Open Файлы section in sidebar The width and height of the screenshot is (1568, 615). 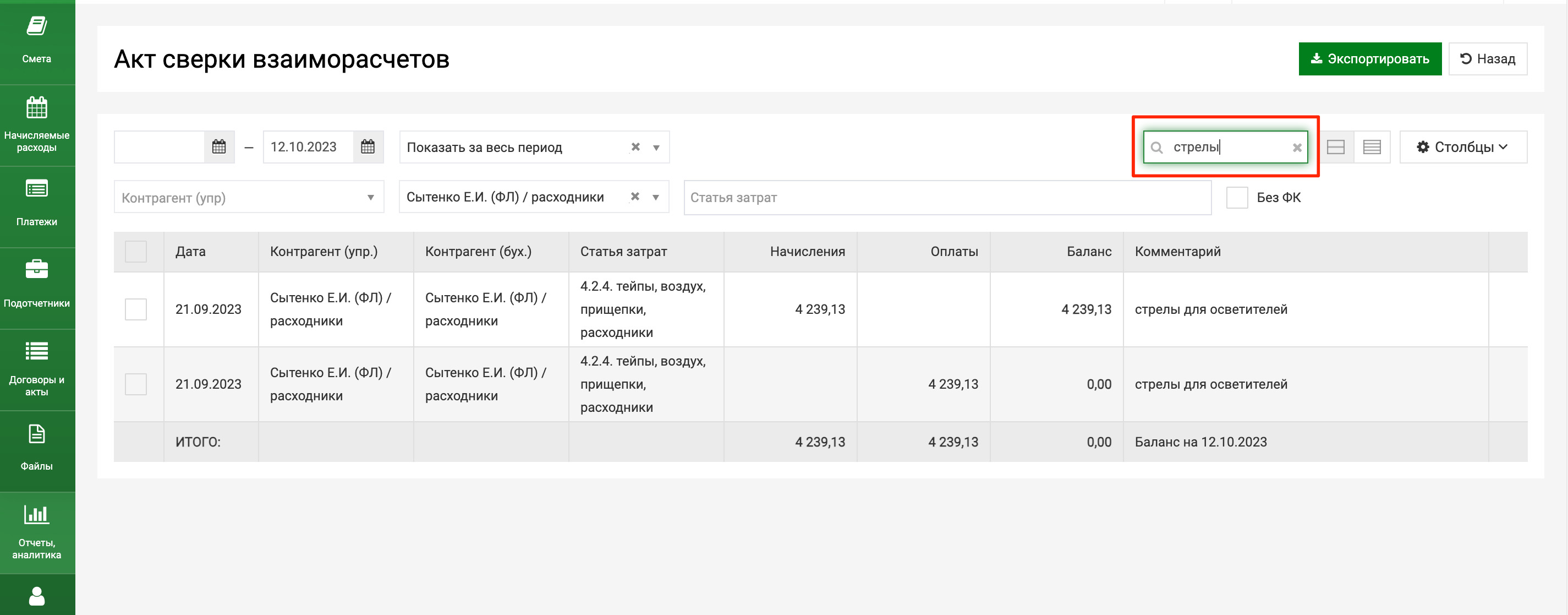36,450
